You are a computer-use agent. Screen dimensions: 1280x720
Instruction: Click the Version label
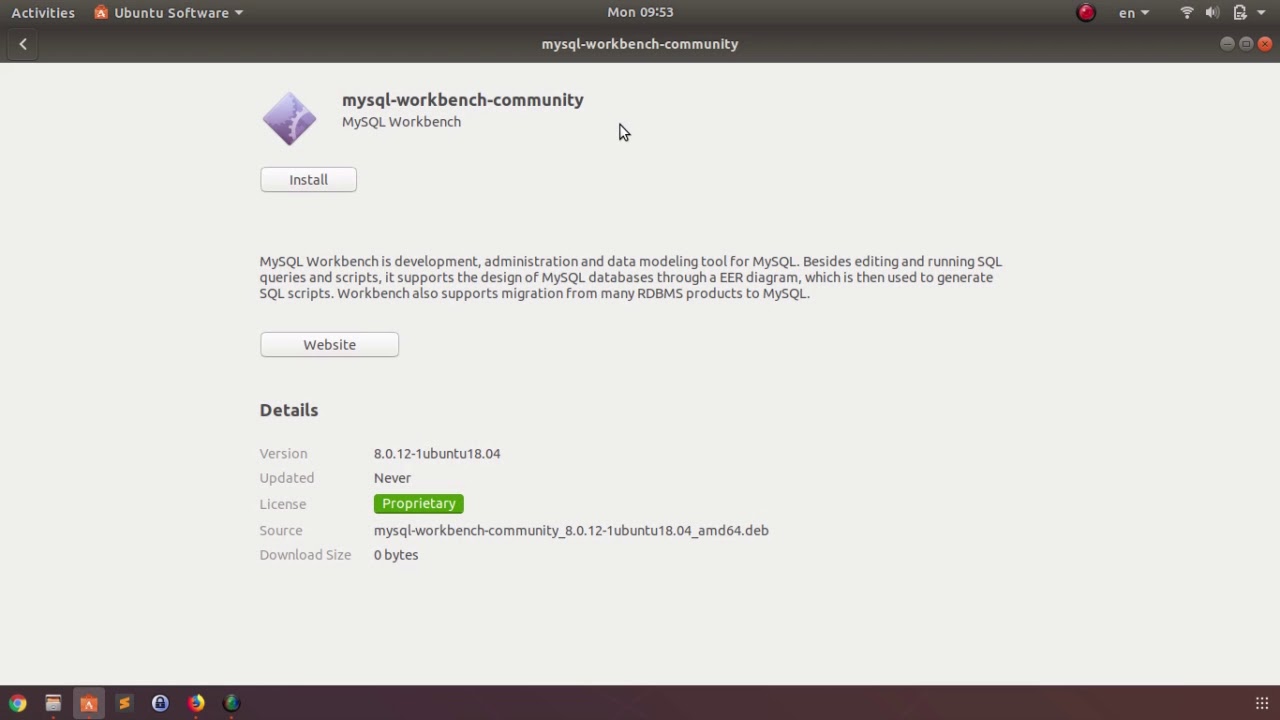coord(283,454)
